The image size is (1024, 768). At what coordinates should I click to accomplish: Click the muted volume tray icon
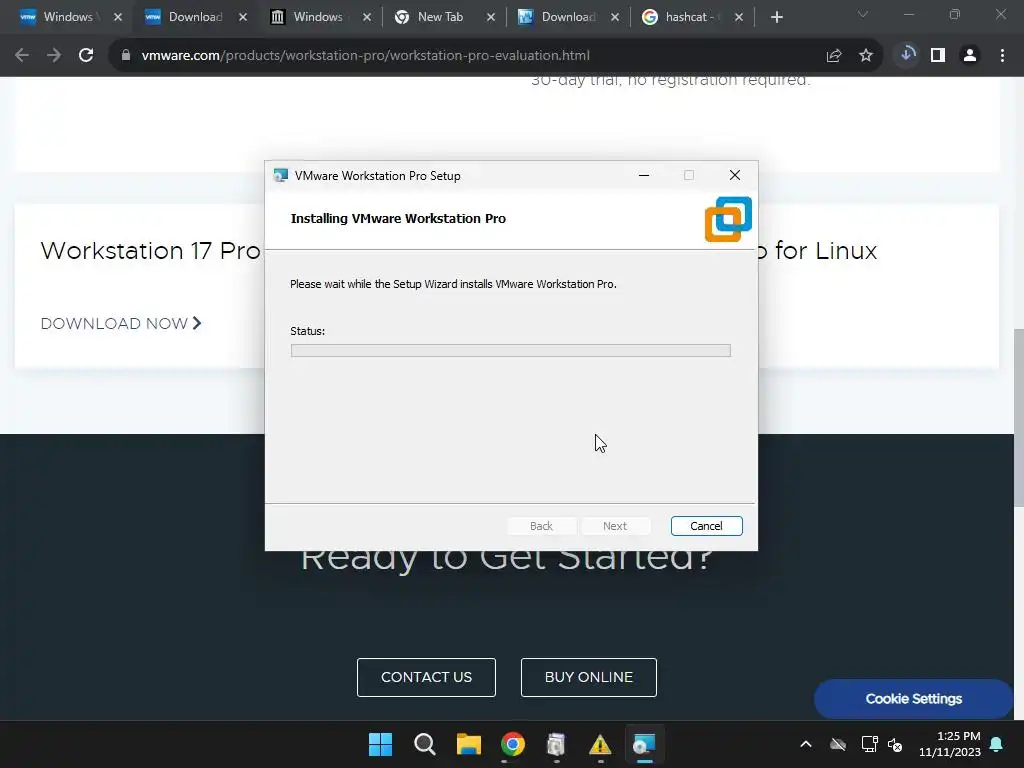pyautogui.click(x=895, y=744)
